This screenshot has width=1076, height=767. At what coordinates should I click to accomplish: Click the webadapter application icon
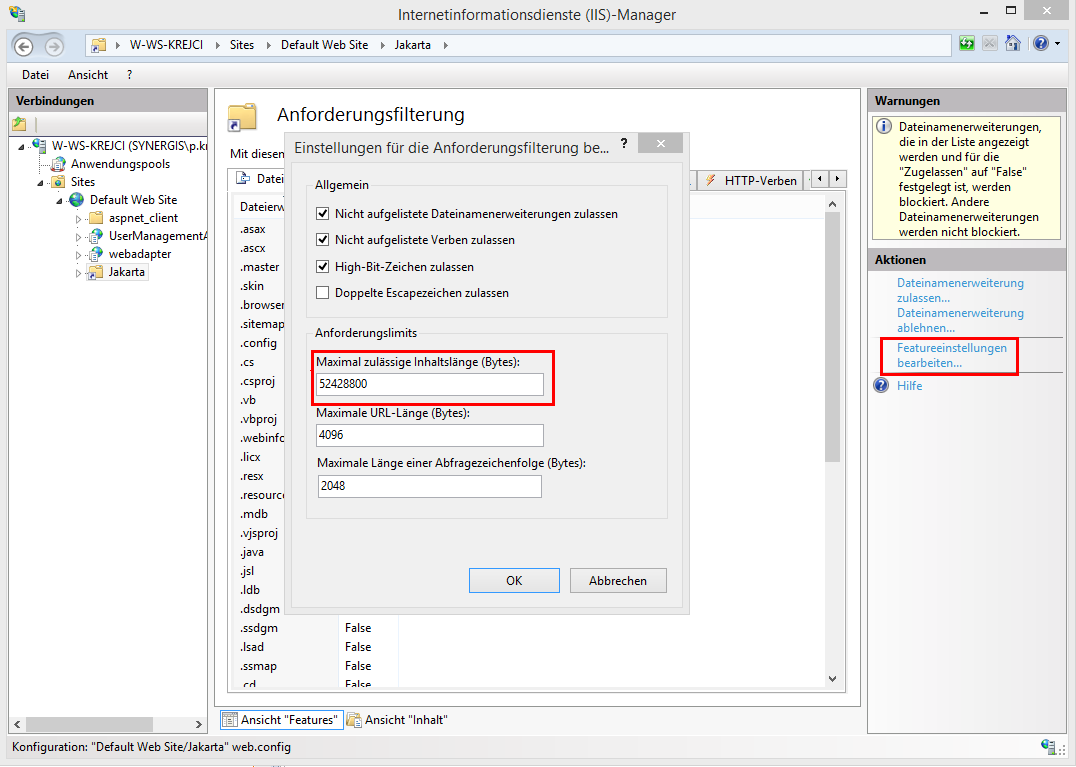[x=96, y=254]
